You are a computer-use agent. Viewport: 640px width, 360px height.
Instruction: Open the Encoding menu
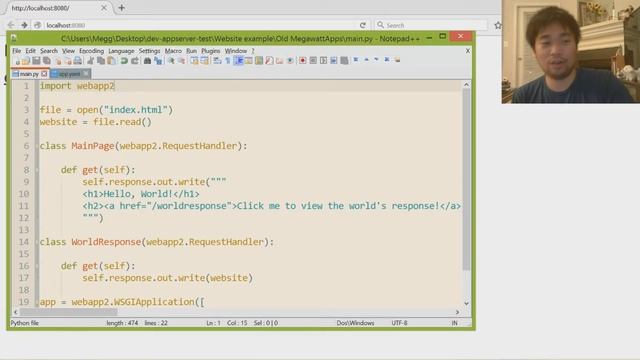pos(91,51)
